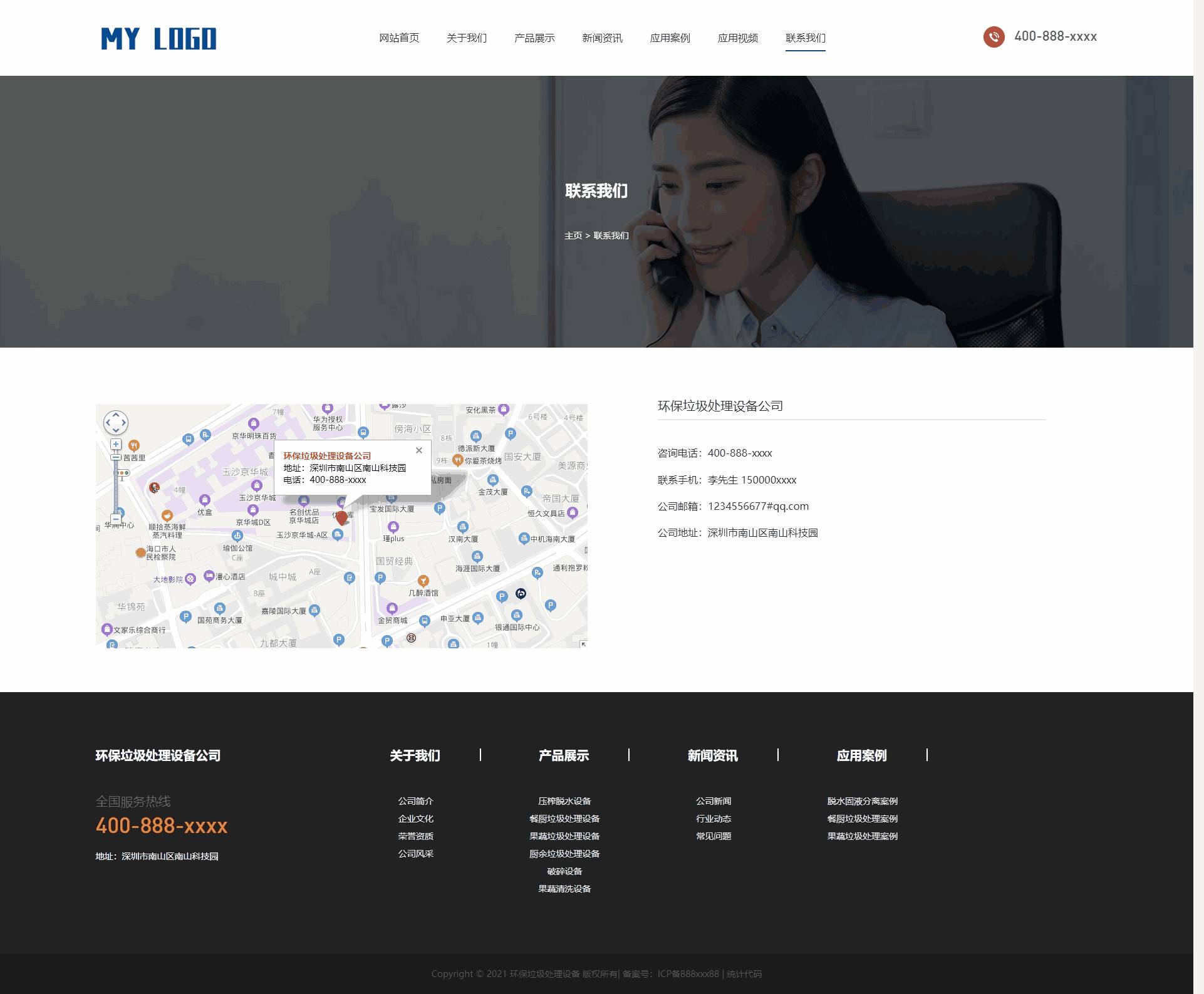Open the 网站首页 navigation item
Viewport: 1204px width, 994px height.
coord(399,38)
